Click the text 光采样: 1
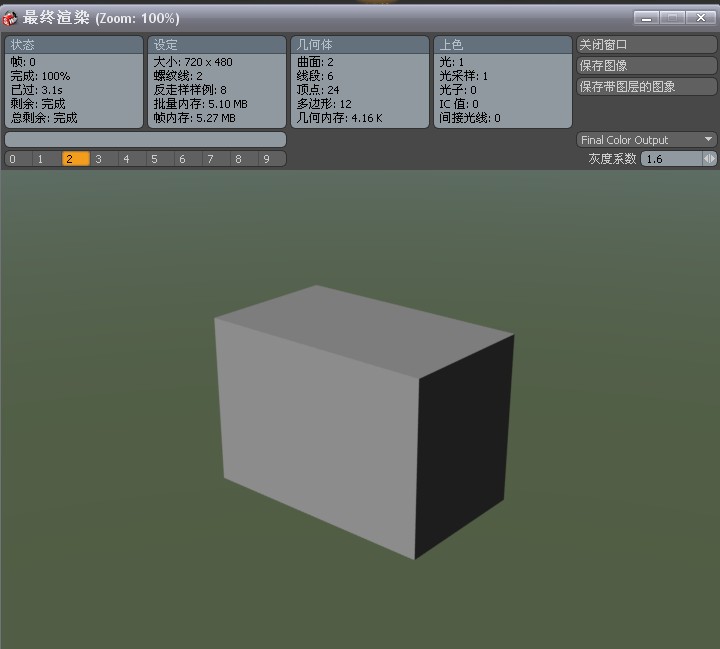720x649 pixels. pyautogui.click(x=463, y=76)
